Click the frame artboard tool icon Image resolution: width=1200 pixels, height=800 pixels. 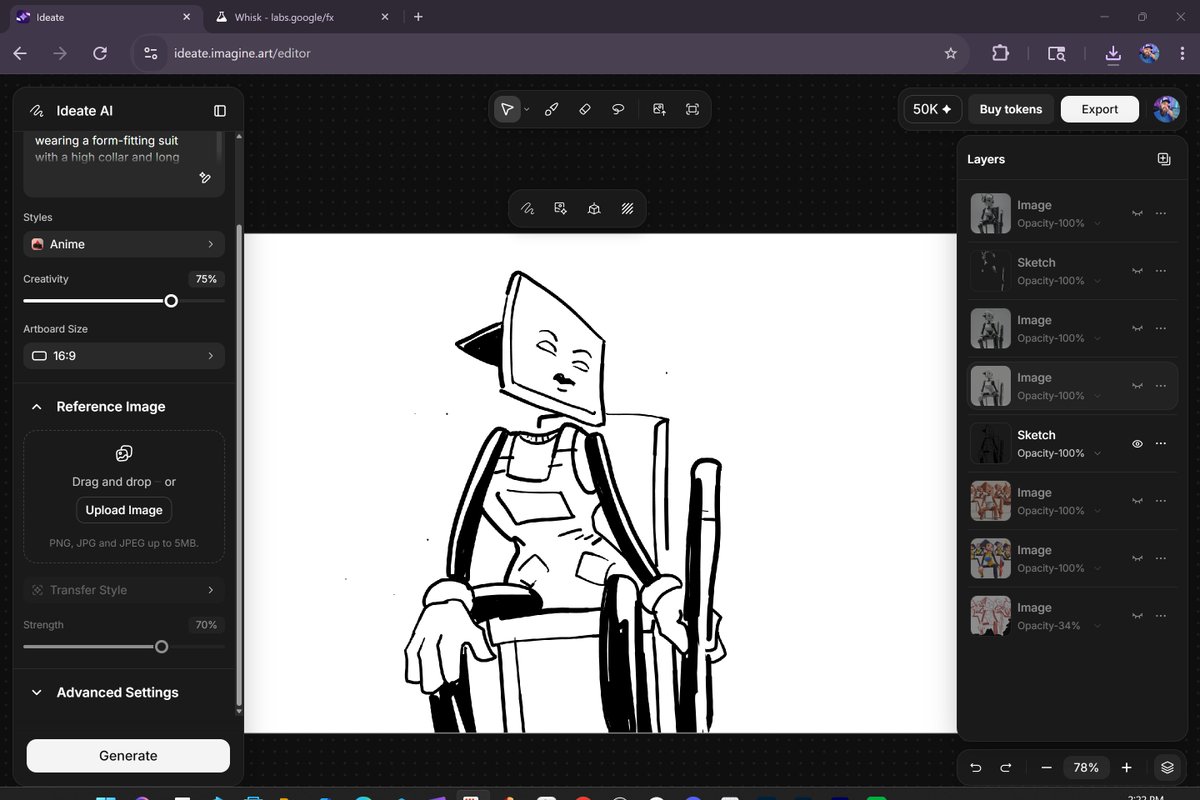click(x=692, y=109)
